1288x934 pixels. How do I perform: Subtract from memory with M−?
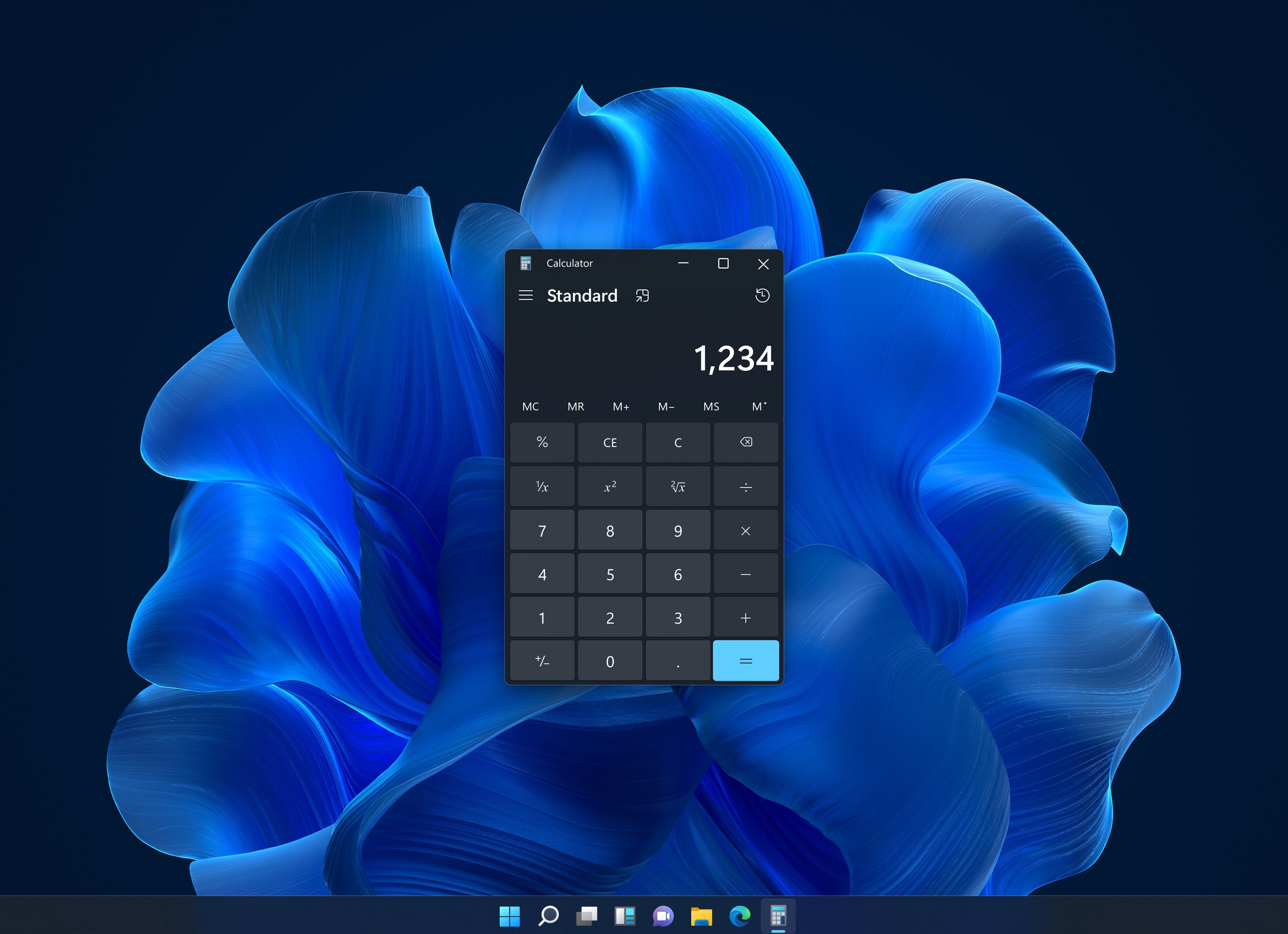[x=666, y=407]
